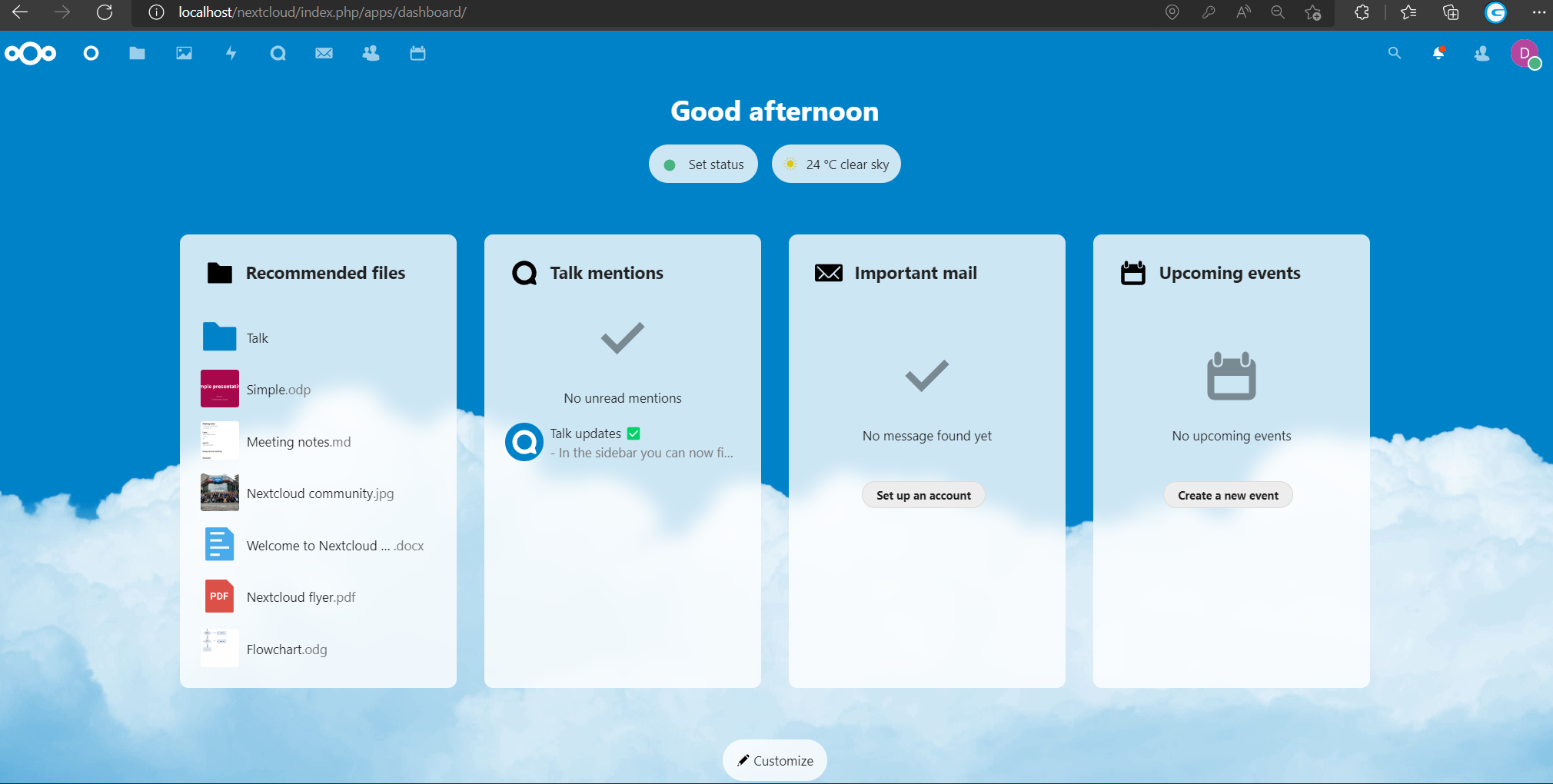Click the Flowchart.odg thumbnail
This screenshot has width=1553, height=784.
click(x=220, y=648)
